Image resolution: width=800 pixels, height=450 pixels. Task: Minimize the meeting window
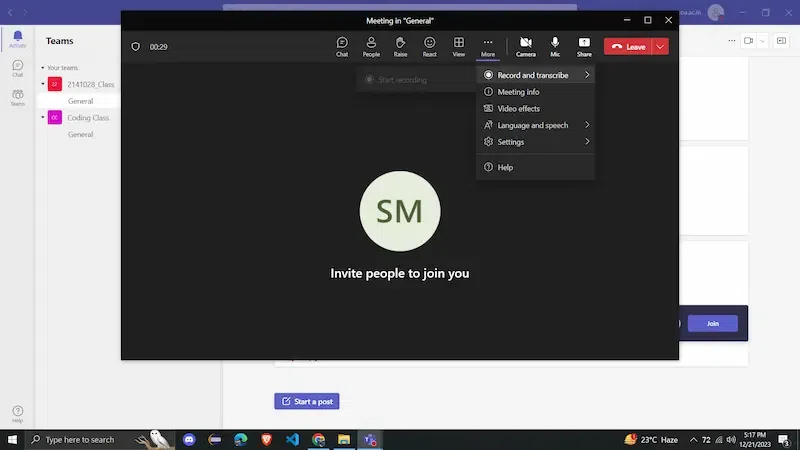click(627, 20)
